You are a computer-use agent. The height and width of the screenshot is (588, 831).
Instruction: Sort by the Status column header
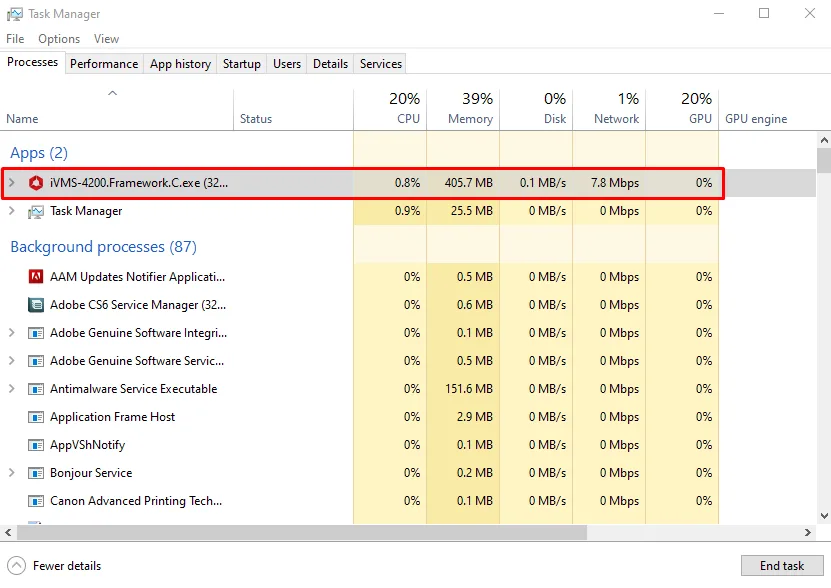tap(293, 110)
